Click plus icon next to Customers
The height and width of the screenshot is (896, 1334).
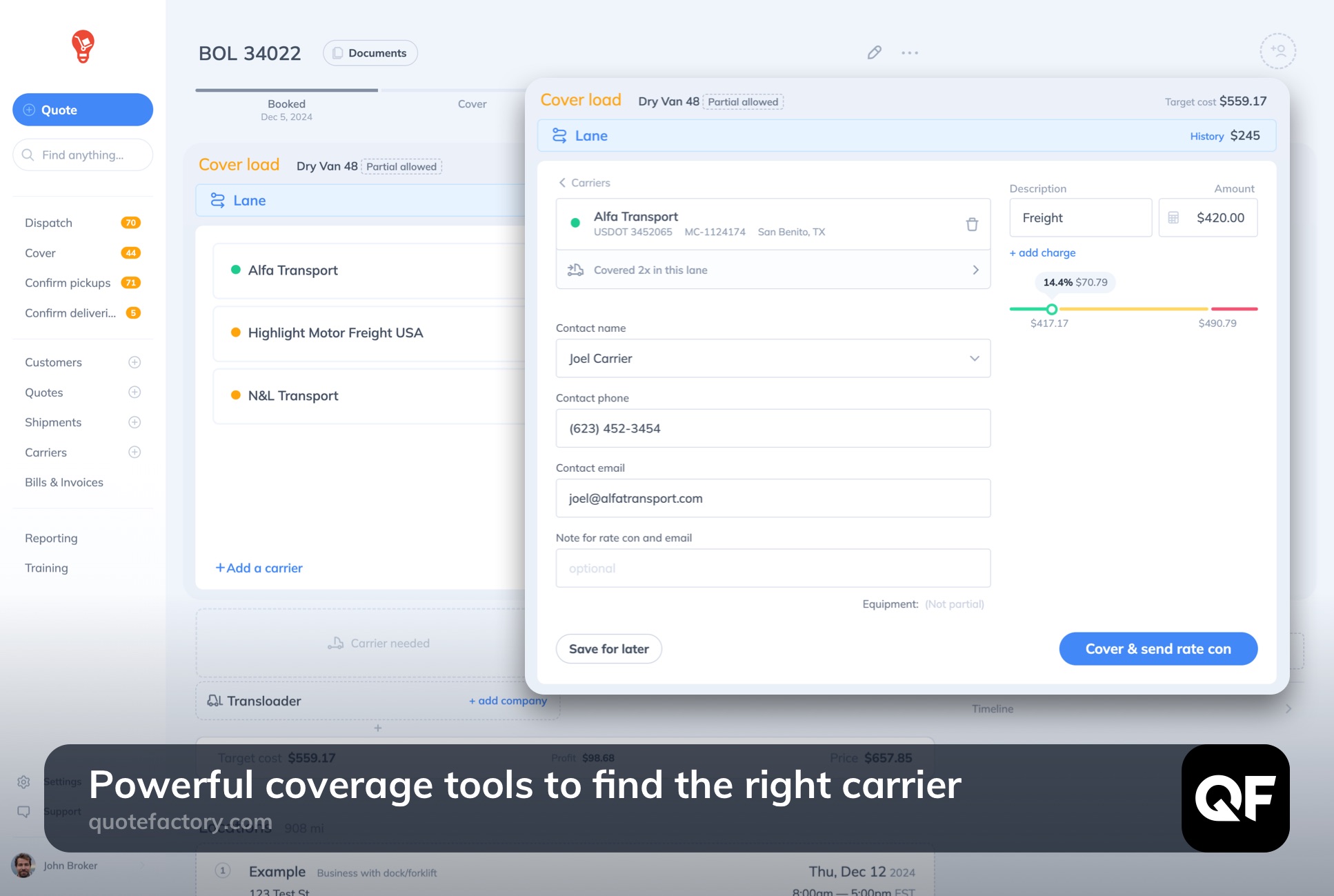135,362
